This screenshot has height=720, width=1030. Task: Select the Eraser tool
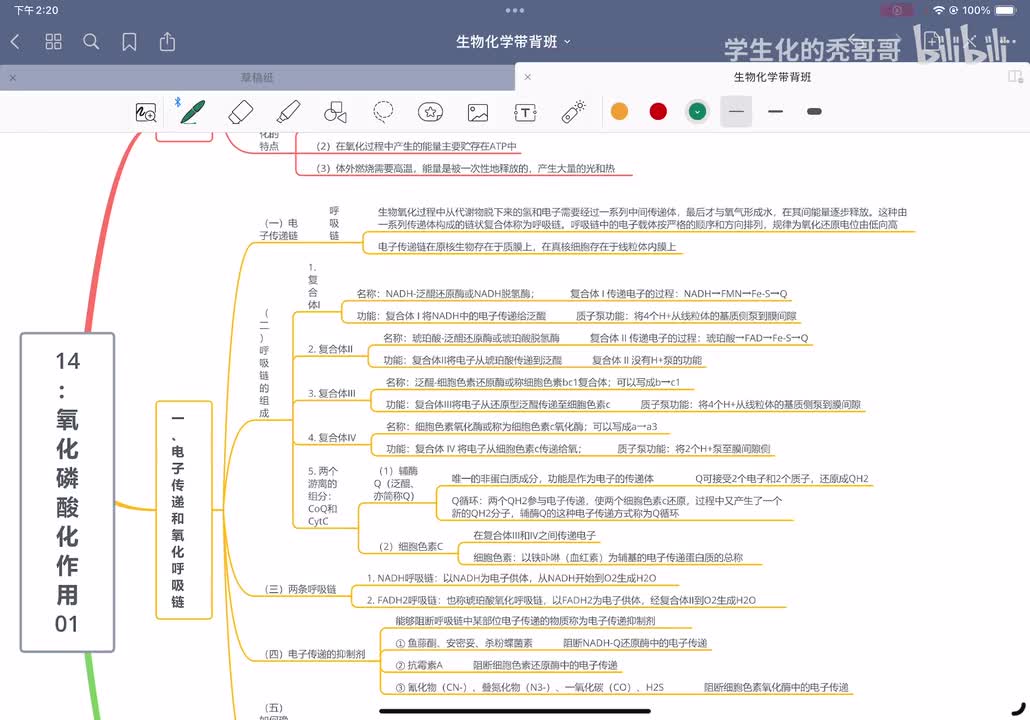point(240,112)
